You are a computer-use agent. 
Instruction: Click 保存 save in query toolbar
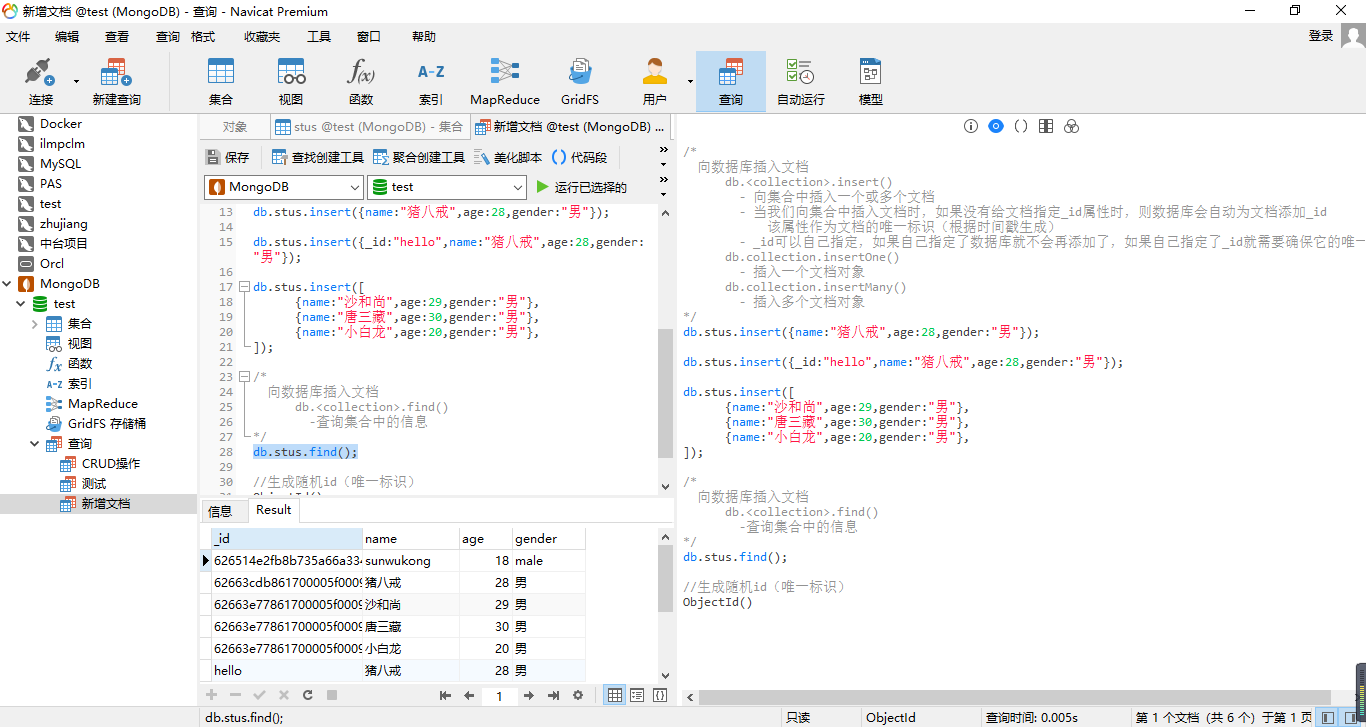point(227,157)
